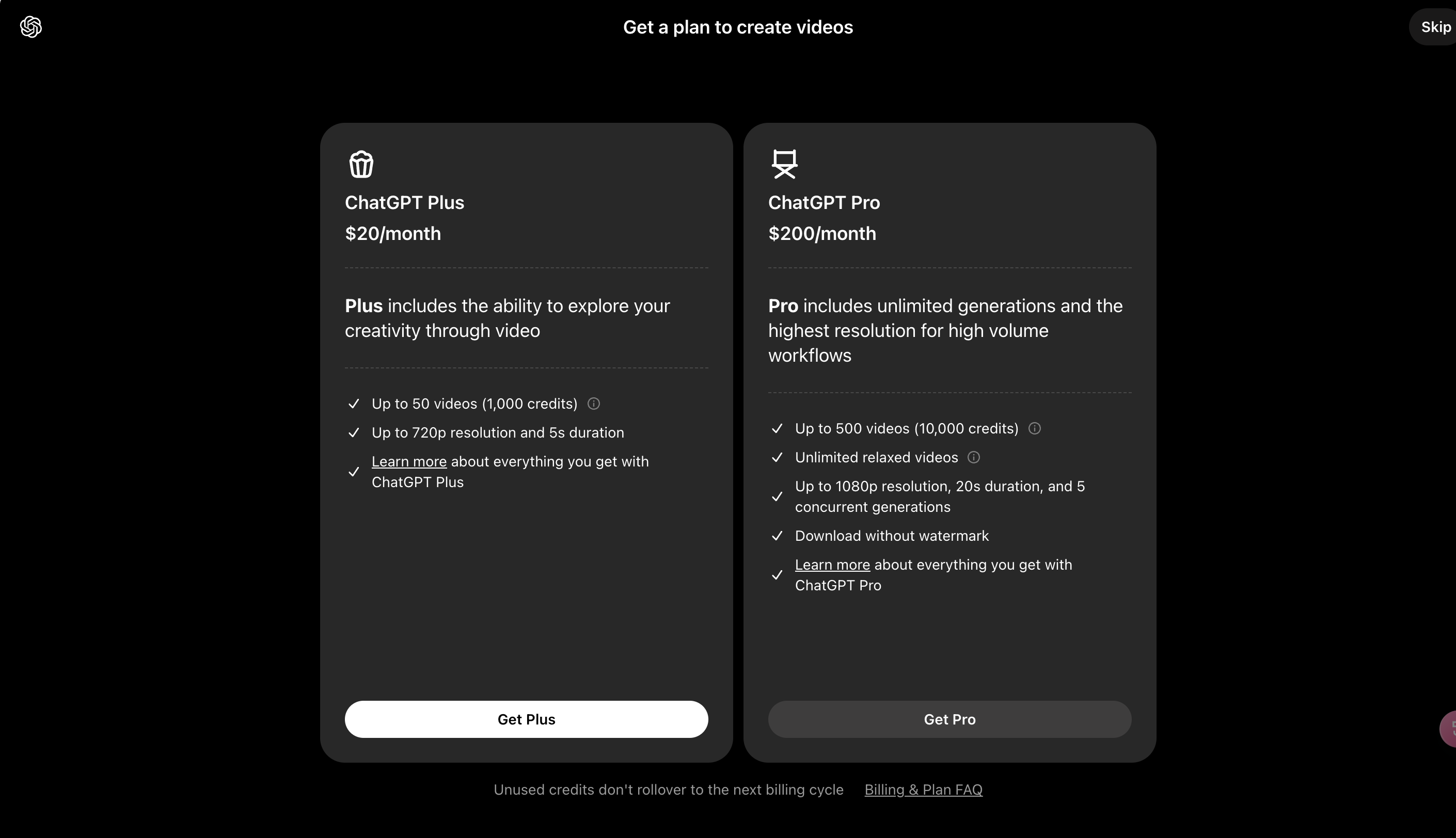Click the $20/month price text
Viewport: 1456px width, 838px height.
click(392, 234)
